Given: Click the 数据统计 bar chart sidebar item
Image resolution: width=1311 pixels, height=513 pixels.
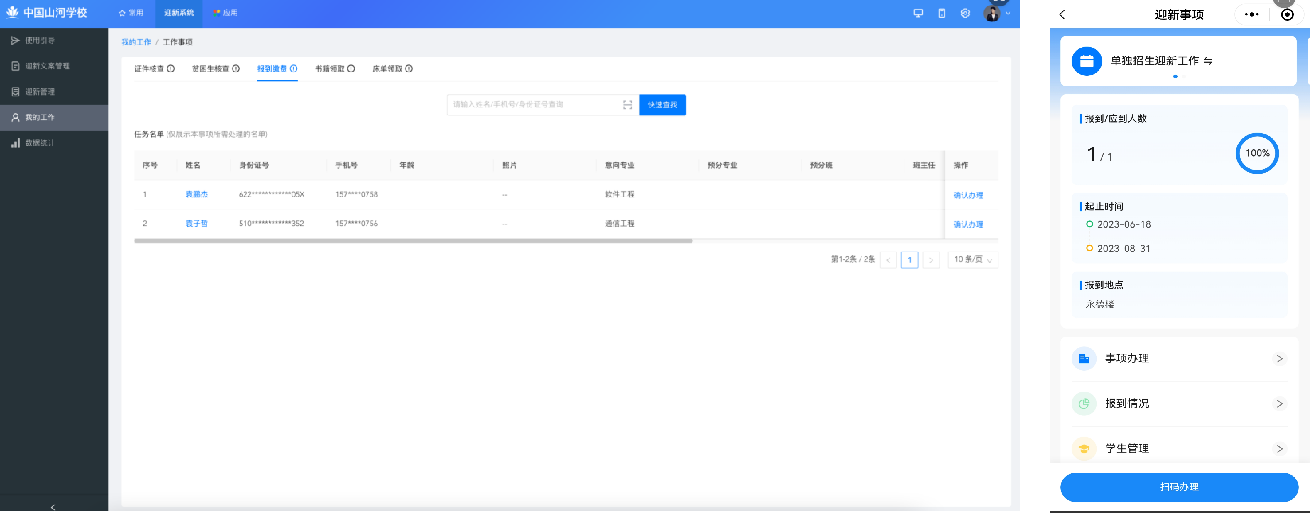Looking at the screenshot, I should click(x=40, y=143).
